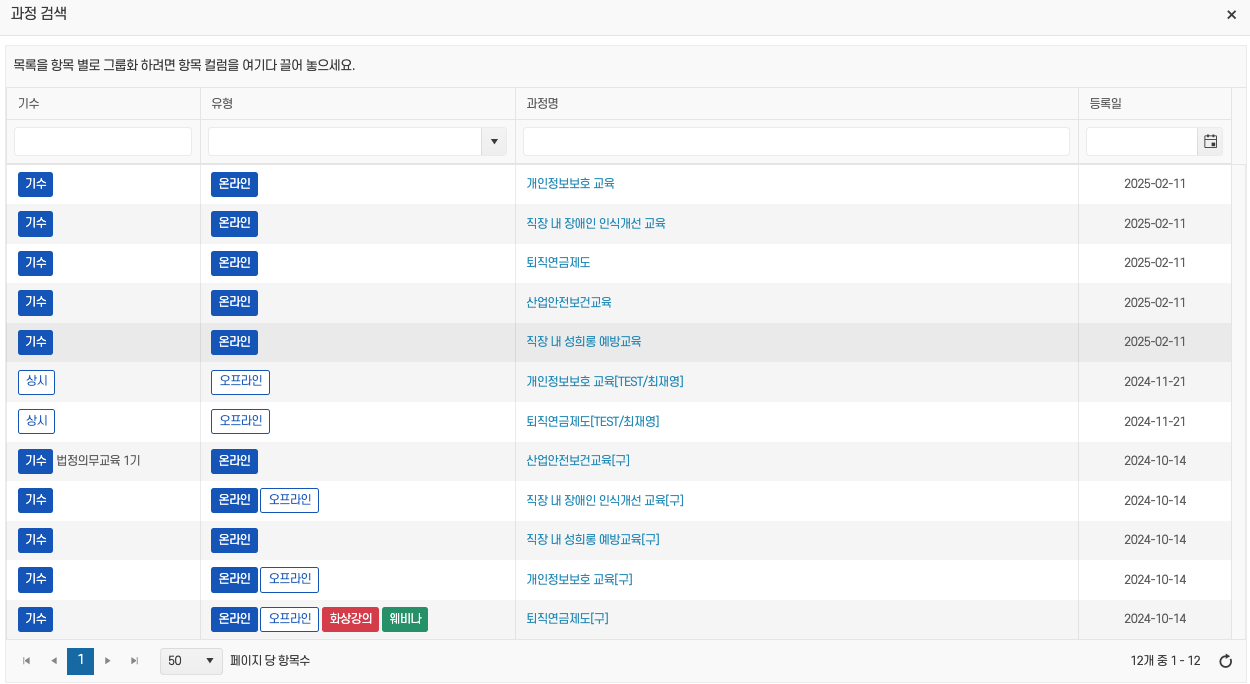Go to the previous page arrow
Screen dimensions: 1250x684
tap(54, 661)
